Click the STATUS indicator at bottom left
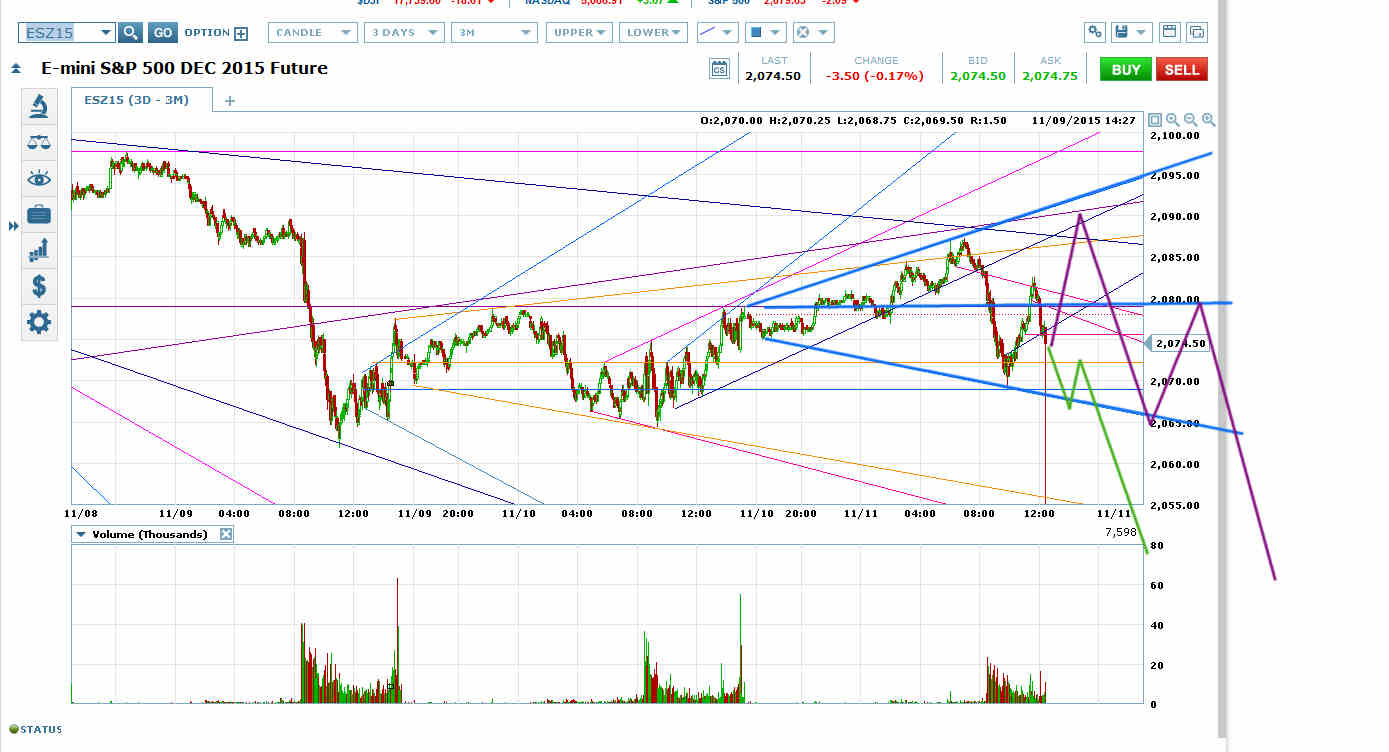The image size is (1389, 752). (36, 729)
